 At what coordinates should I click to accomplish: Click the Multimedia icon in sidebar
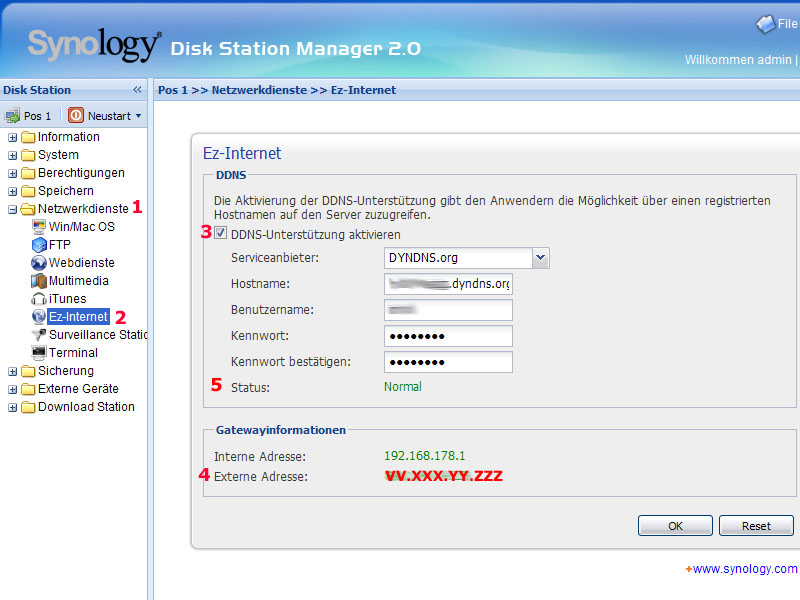39,281
